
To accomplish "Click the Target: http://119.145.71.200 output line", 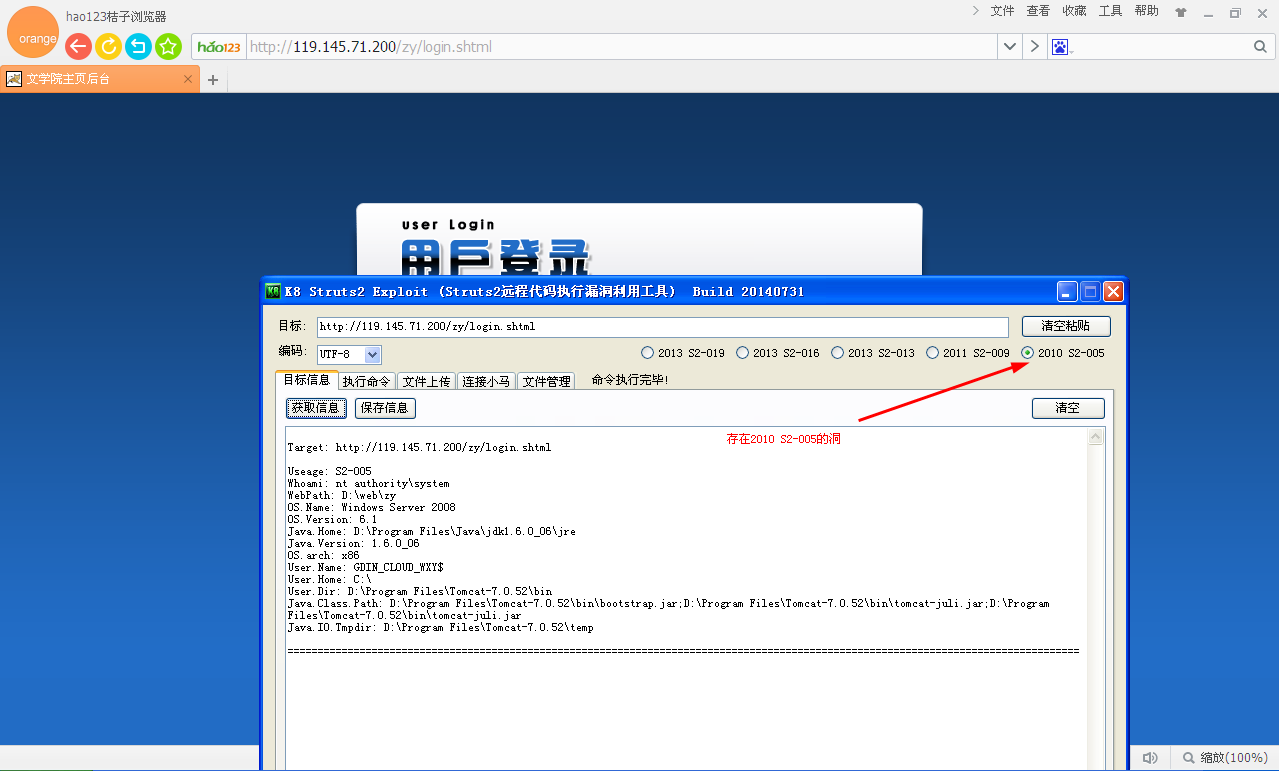I will (x=419, y=447).
